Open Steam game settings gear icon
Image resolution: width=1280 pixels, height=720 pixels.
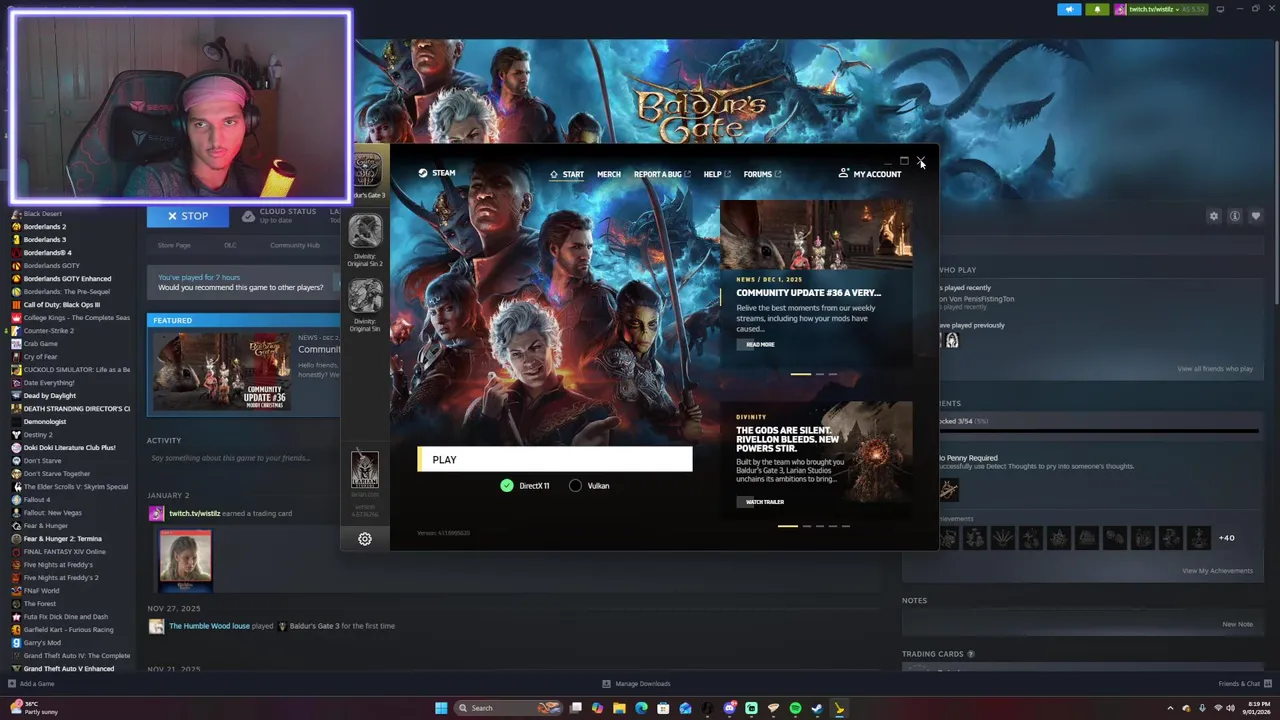[x=1214, y=216]
